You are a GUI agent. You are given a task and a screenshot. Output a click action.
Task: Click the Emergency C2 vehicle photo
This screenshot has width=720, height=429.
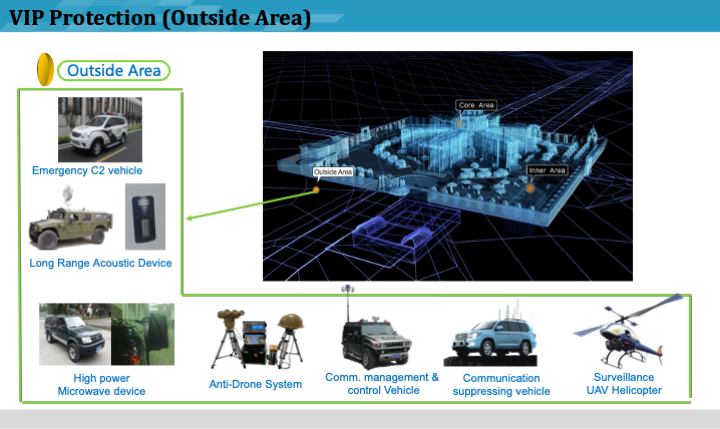click(x=100, y=129)
